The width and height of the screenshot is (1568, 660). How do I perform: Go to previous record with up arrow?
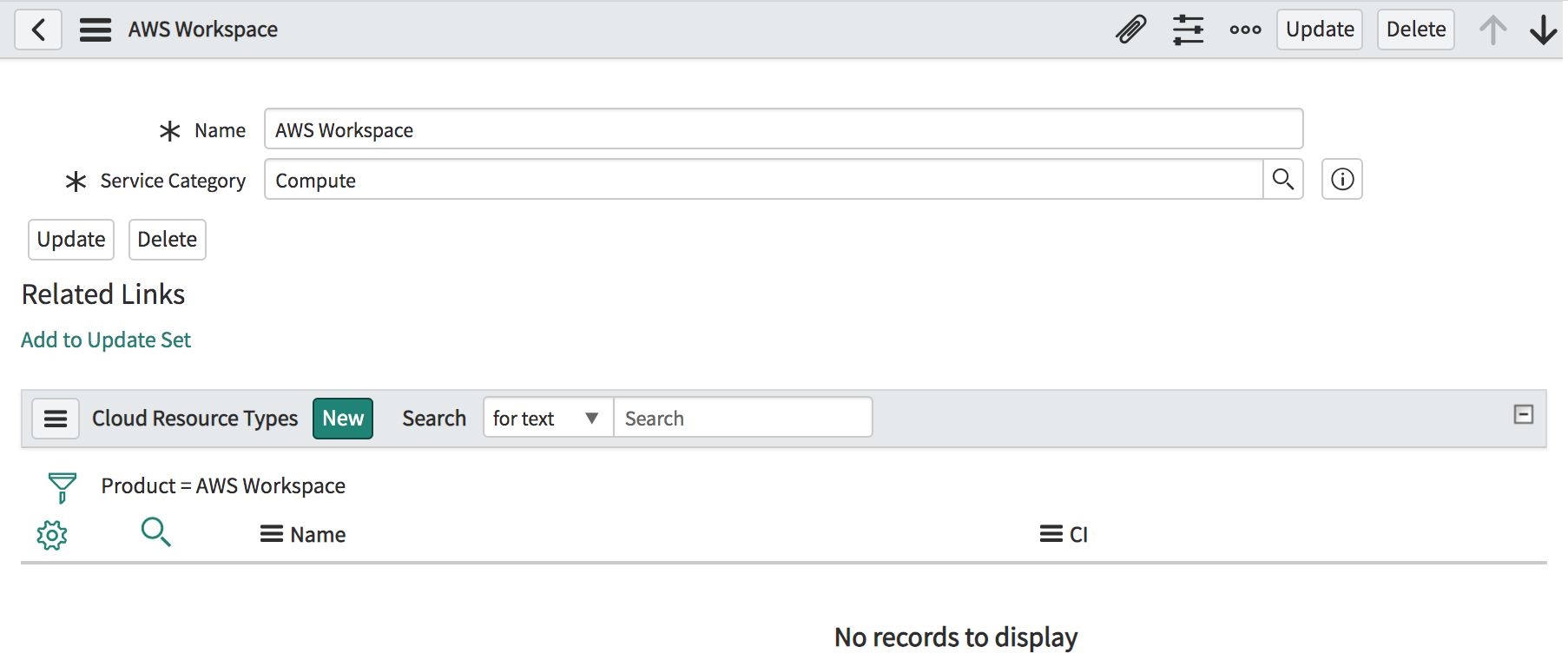pos(1492,30)
